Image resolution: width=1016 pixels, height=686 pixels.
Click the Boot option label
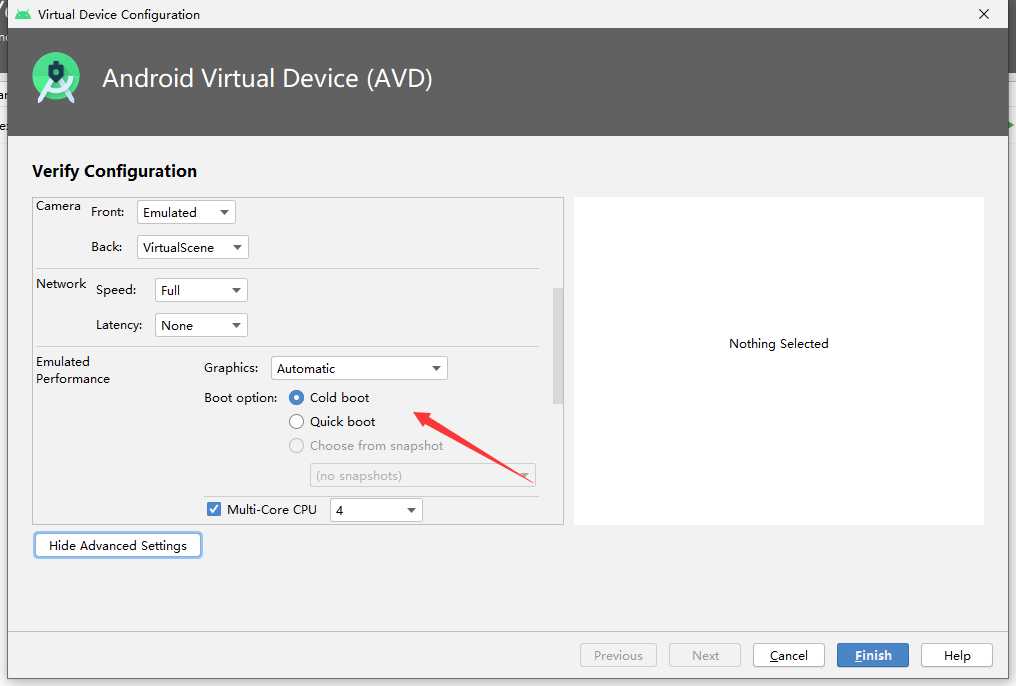[x=240, y=398]
